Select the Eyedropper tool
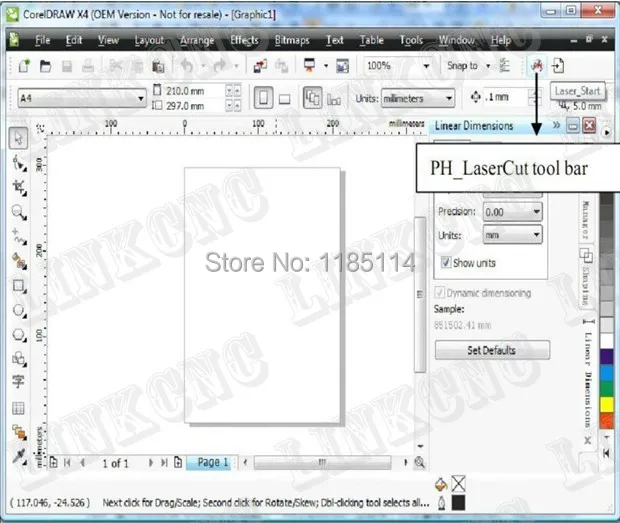Screen dimensions: 620x523 coord(19,456)
